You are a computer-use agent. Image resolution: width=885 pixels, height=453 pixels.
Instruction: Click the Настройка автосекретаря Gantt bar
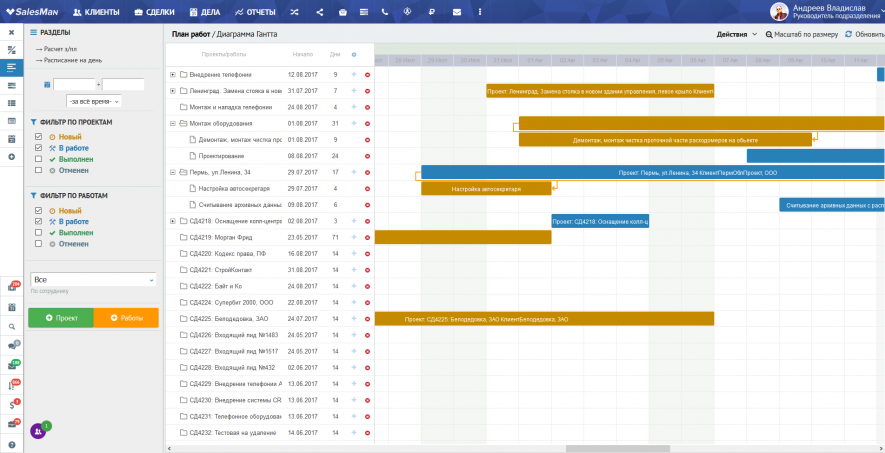(x=485, y=188)
